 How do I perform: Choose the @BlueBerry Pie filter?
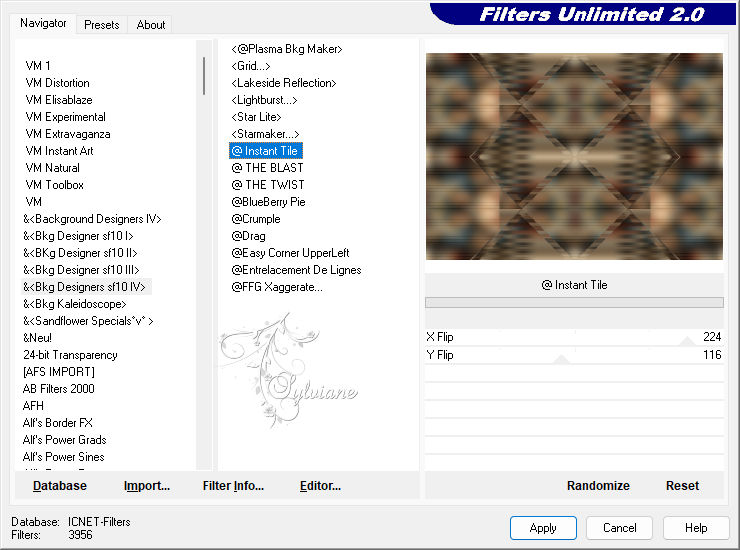tap(269, 202)
